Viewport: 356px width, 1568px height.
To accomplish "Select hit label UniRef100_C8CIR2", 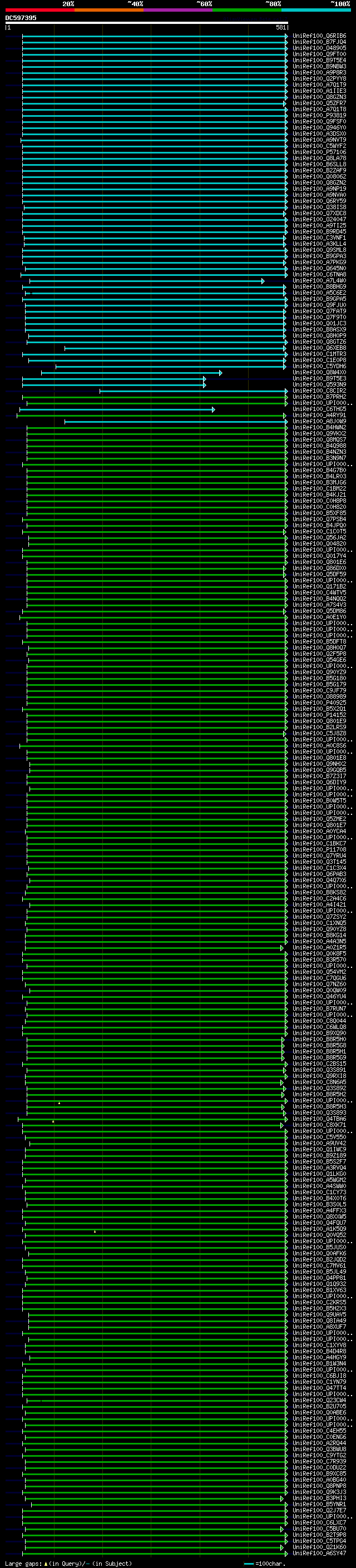I will [x=319, y=392].
